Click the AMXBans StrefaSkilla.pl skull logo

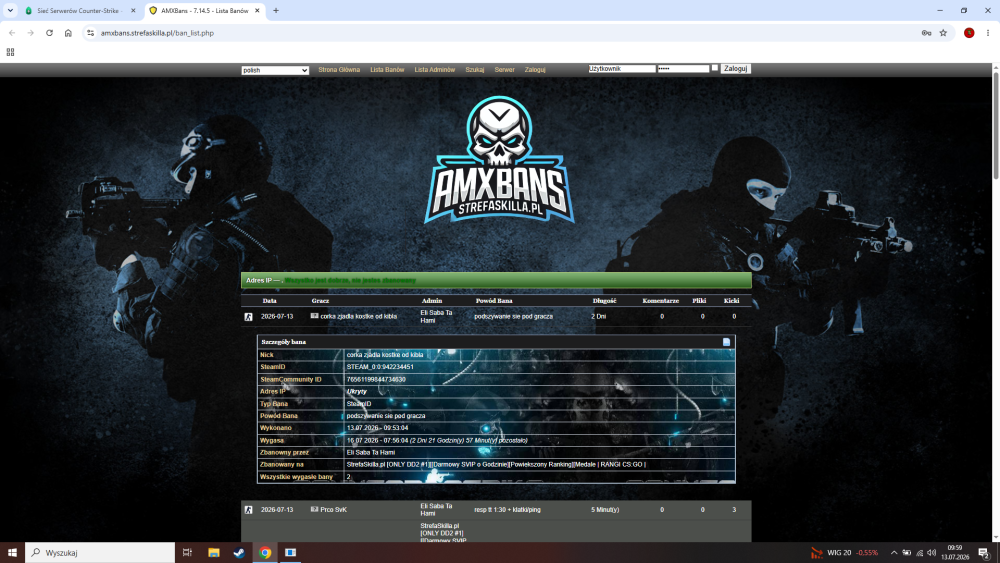(499, 160)
